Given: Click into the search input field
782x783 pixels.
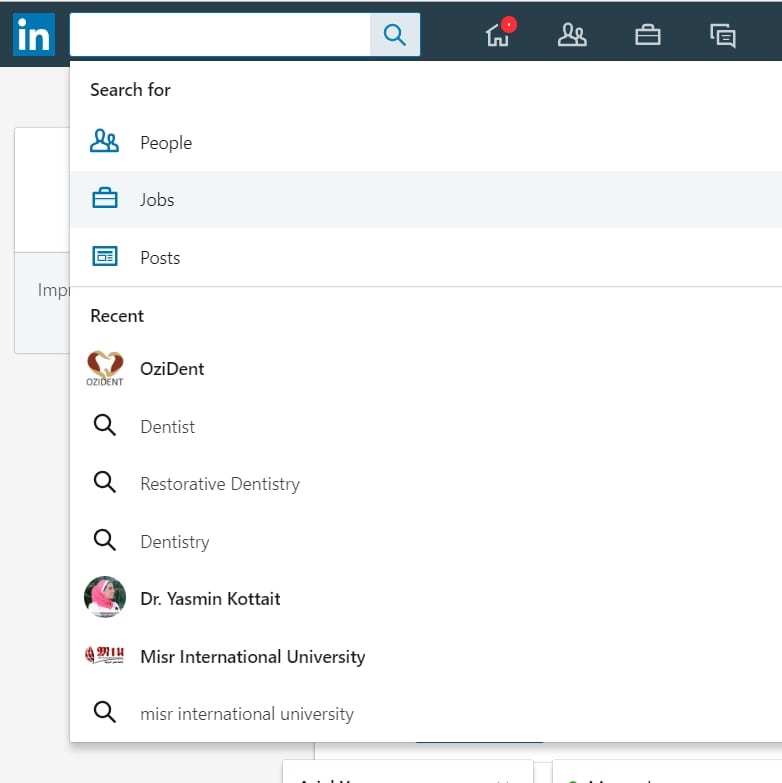Looking at the screenshot, I should coord(220,34).
